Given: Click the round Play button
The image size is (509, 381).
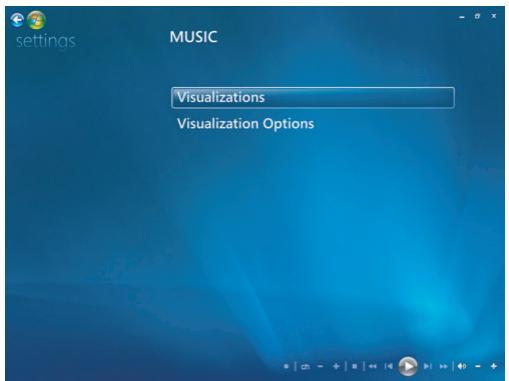Looking at the screenshot, I should (x=408, y=366).
